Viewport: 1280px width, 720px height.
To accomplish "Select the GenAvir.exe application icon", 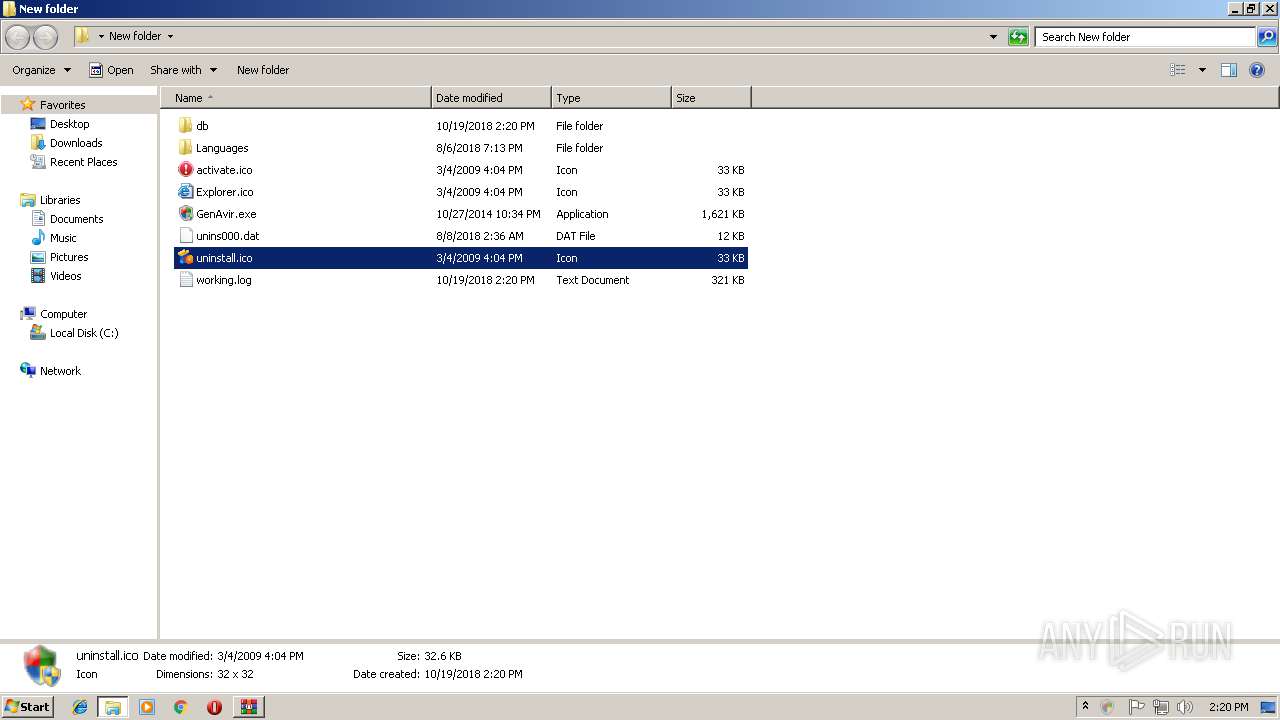I will (185, 214).
